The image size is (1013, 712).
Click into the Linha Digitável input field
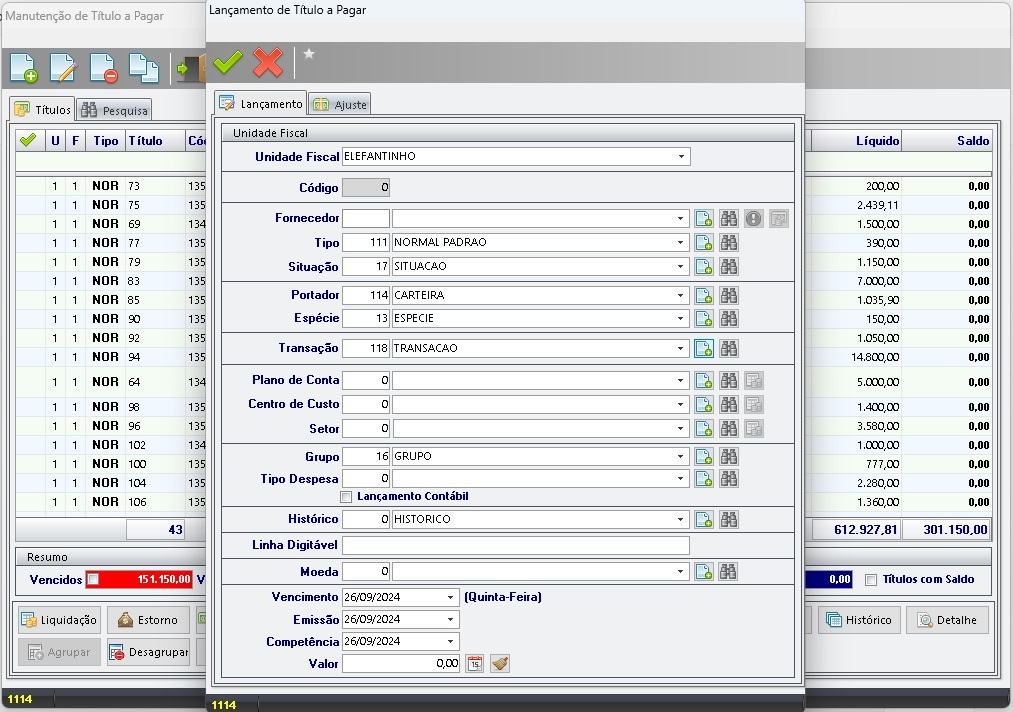(515, 545)
